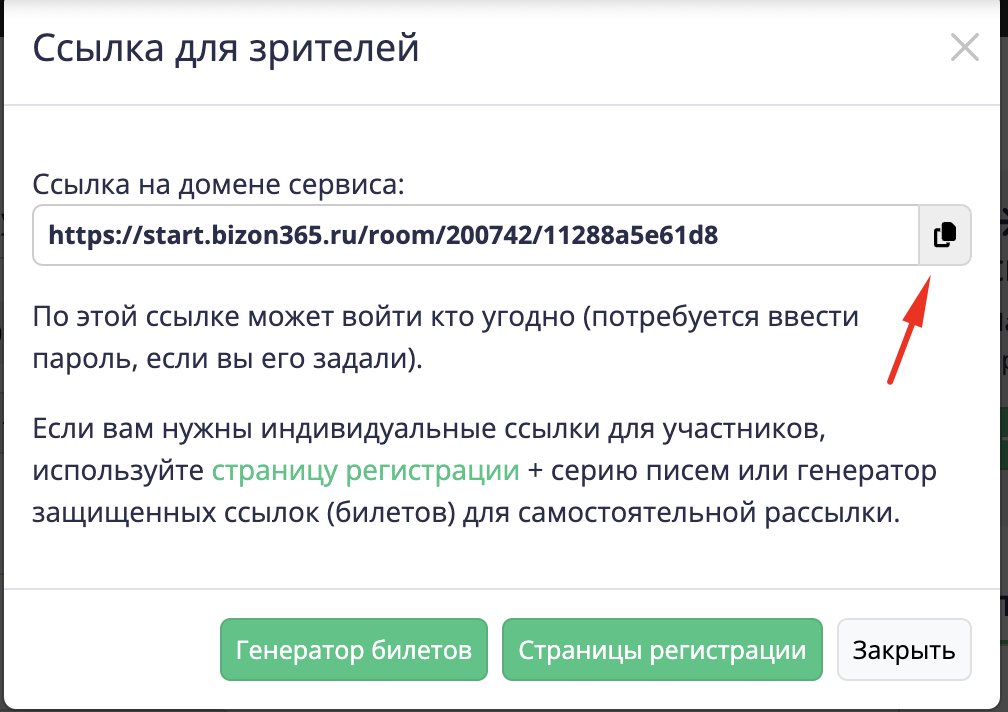Click the red arrow annotation
The height and width of the screenshot is (712, 1008).
point(910,330)
